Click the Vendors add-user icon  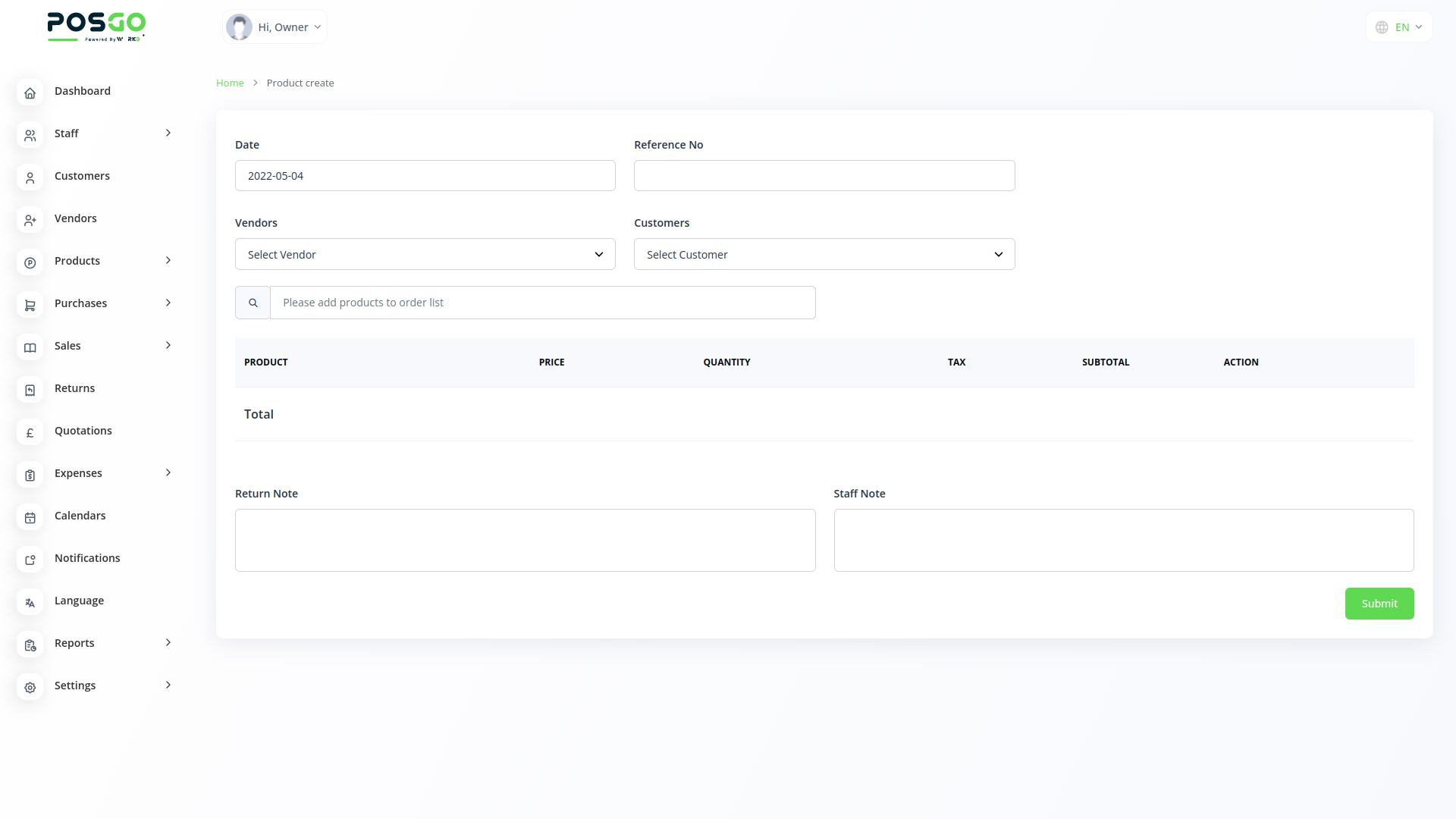[x=30, y=220]
